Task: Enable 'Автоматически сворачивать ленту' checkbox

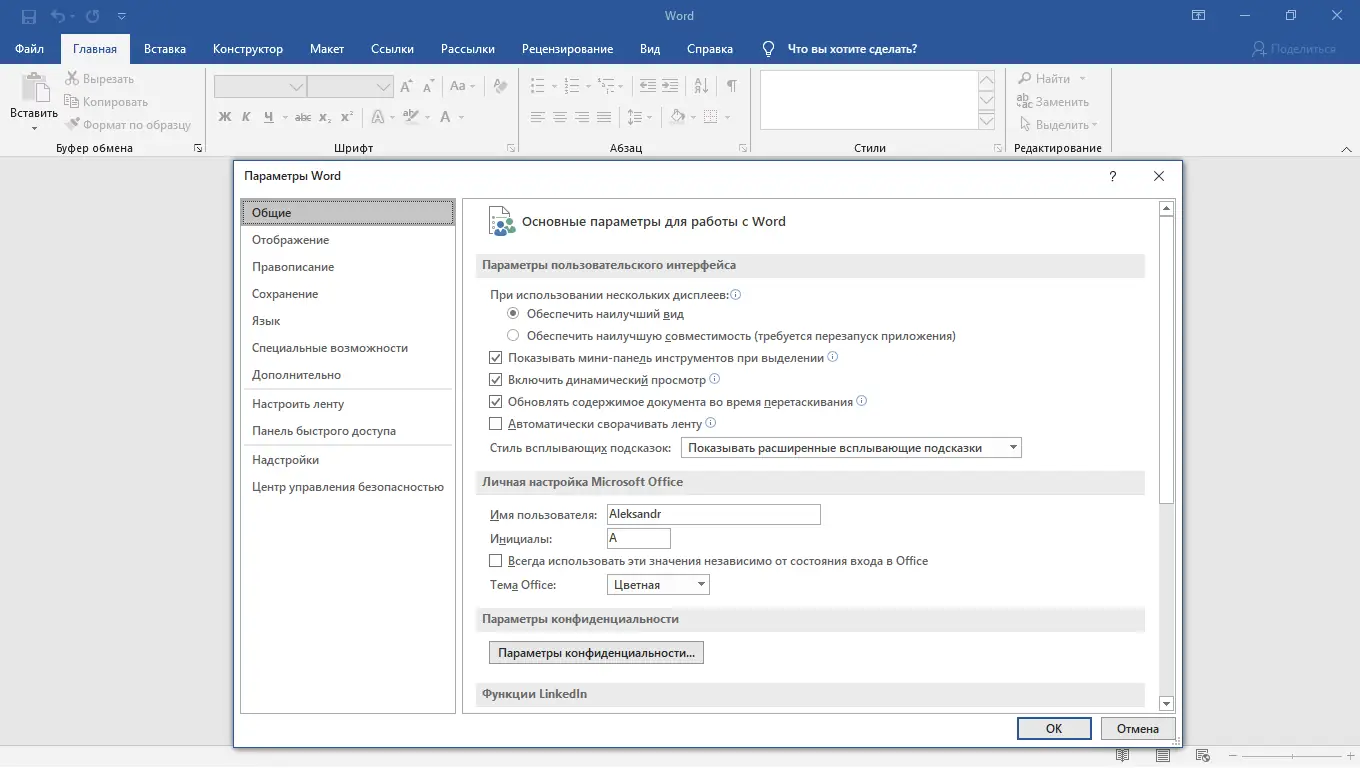Action: coord(495,424)
